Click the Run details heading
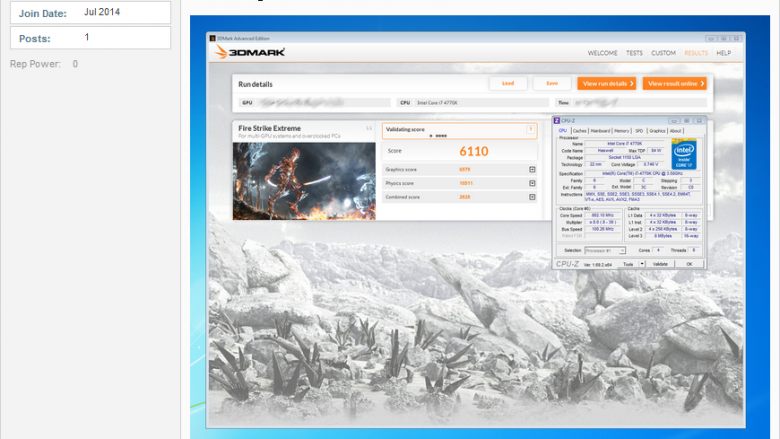The height and width of the screenshot is (439, 780). point(255,84)
